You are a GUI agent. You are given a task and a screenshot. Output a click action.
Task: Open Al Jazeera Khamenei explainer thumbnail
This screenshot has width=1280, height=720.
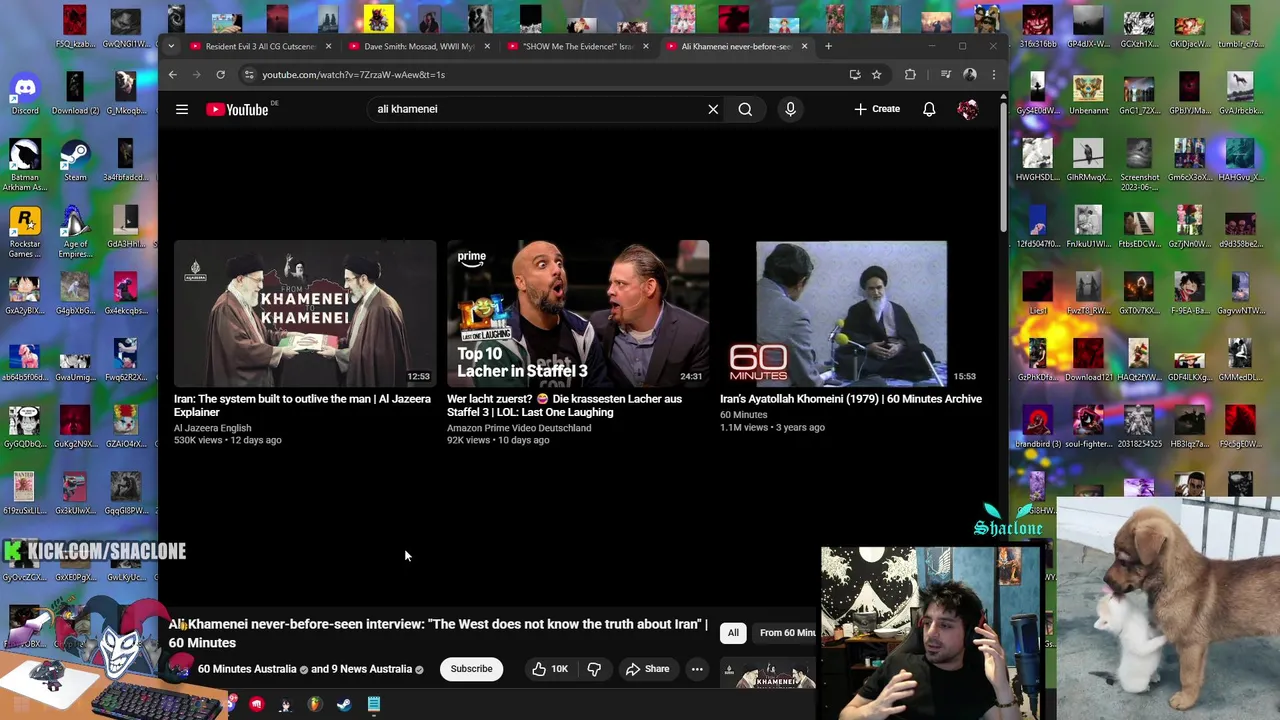tap(305, 313)
